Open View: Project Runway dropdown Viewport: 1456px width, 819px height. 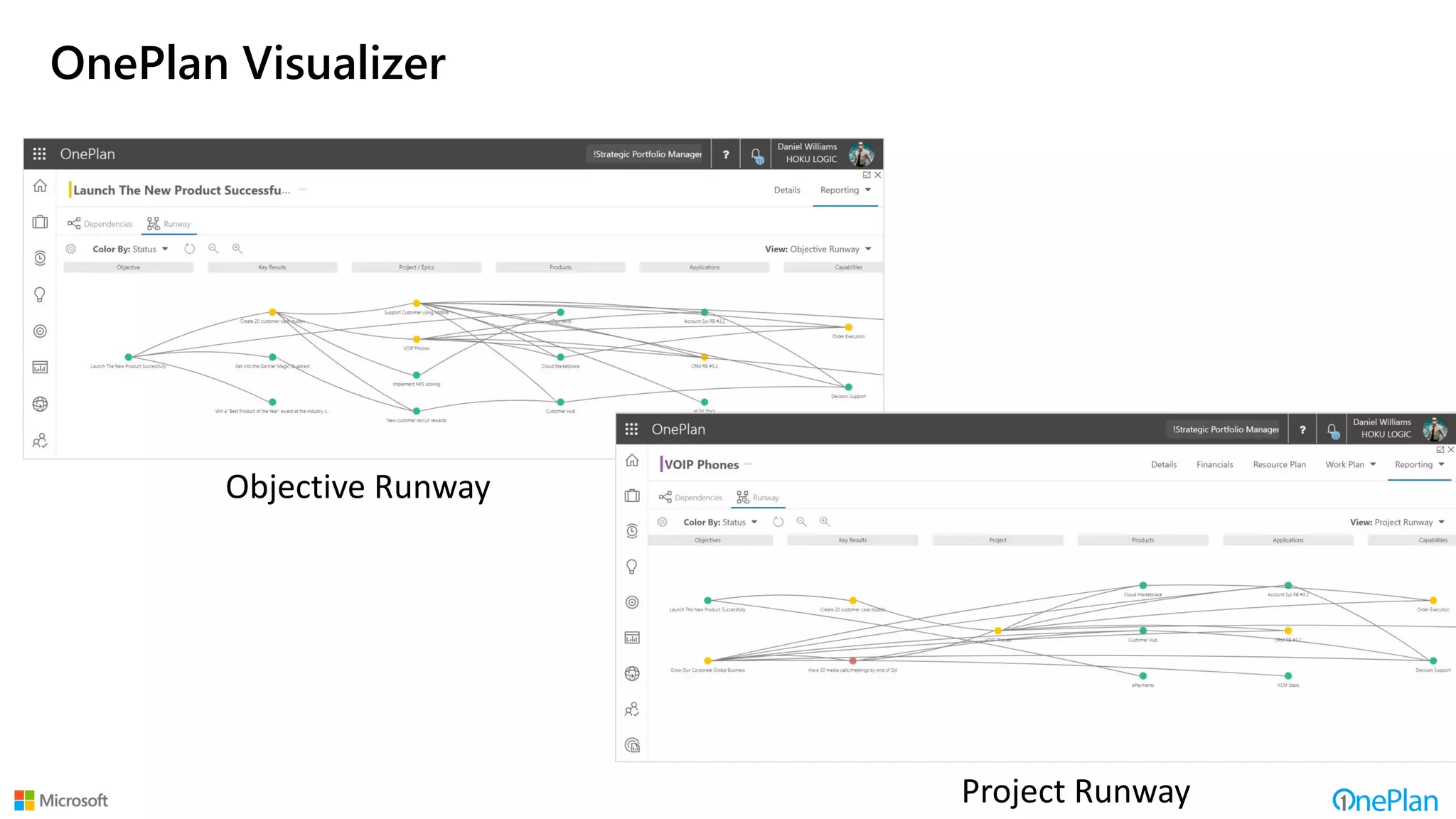(x=1398, y=522)
